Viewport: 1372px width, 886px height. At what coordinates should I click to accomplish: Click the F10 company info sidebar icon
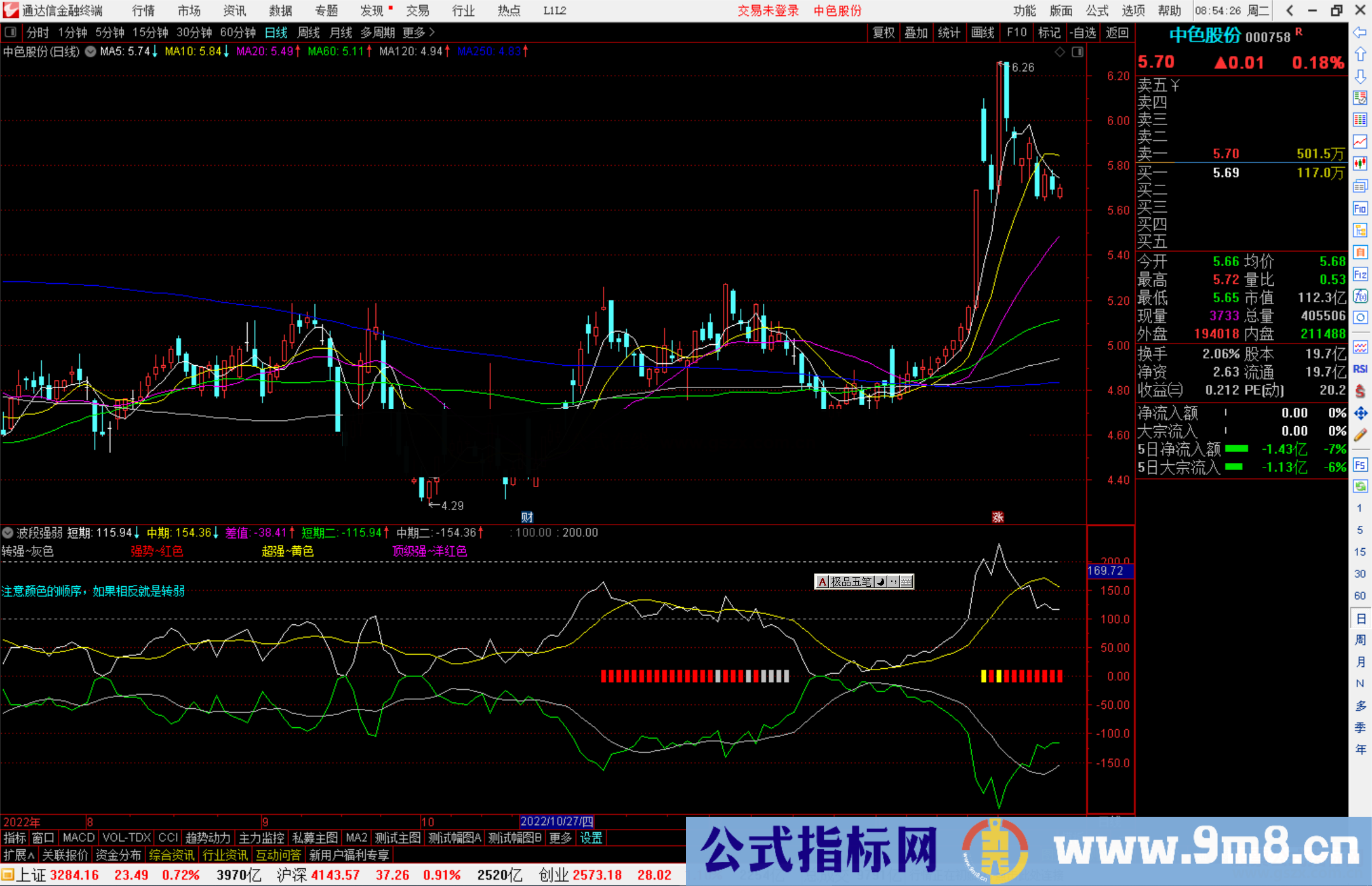click(x=1360, y=208)
